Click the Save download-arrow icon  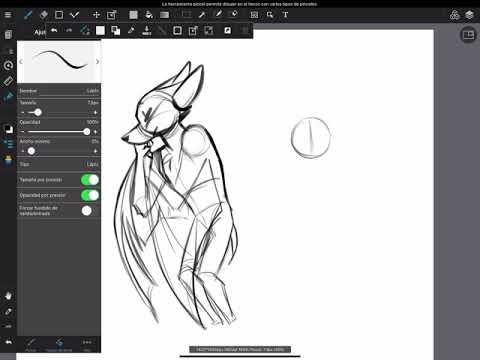pos(147,31)
